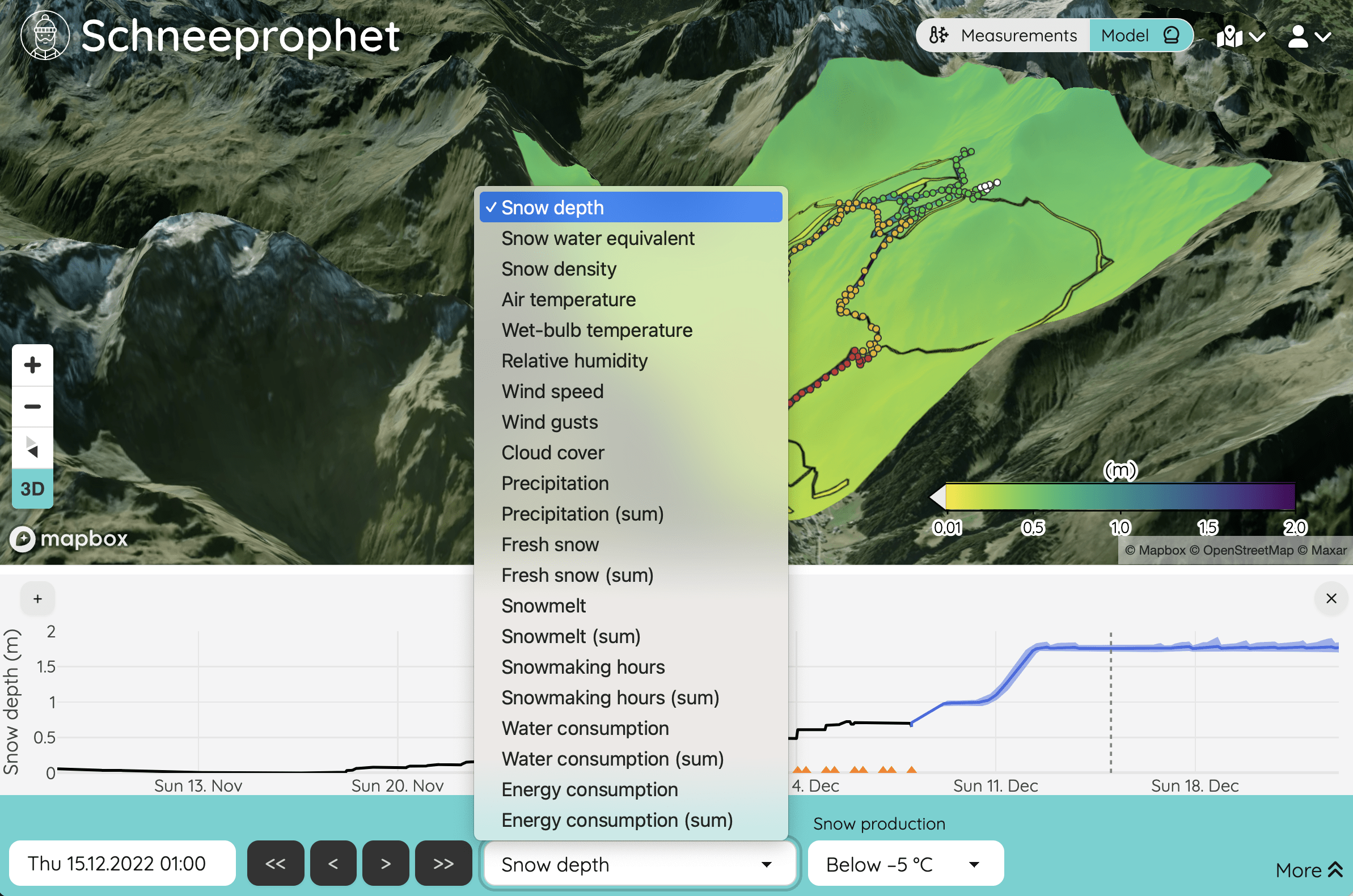Step forward one time step with >
The image size is (1353, 896).
point(386,864)
